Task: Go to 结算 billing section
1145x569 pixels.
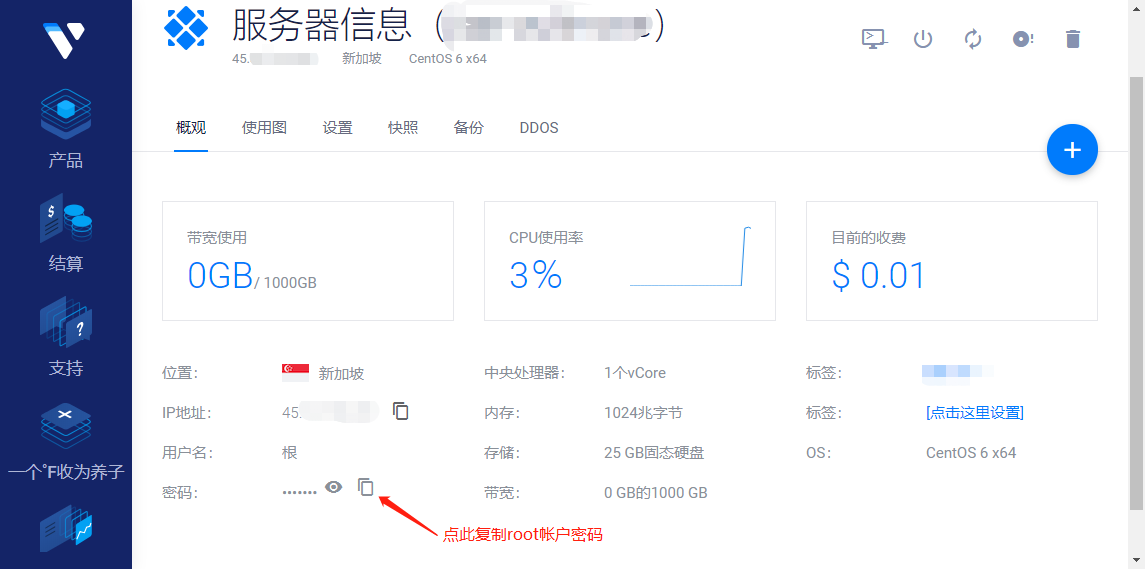Action: click(66, 234)
